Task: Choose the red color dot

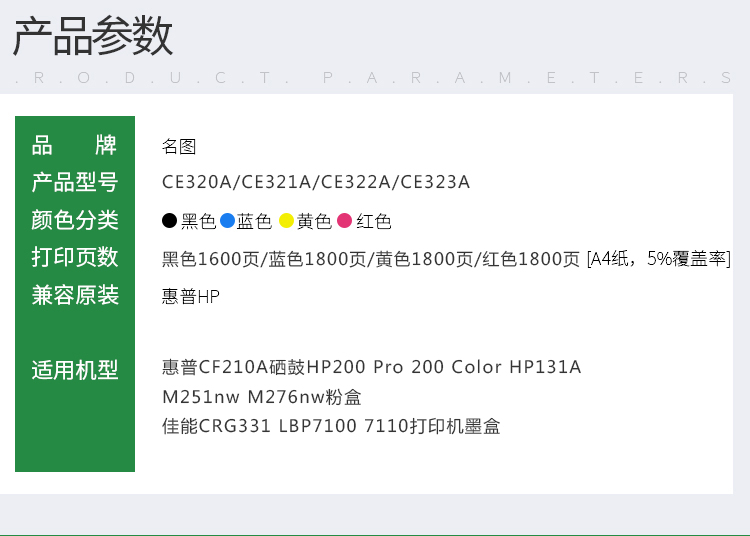Action: (345, 221)
